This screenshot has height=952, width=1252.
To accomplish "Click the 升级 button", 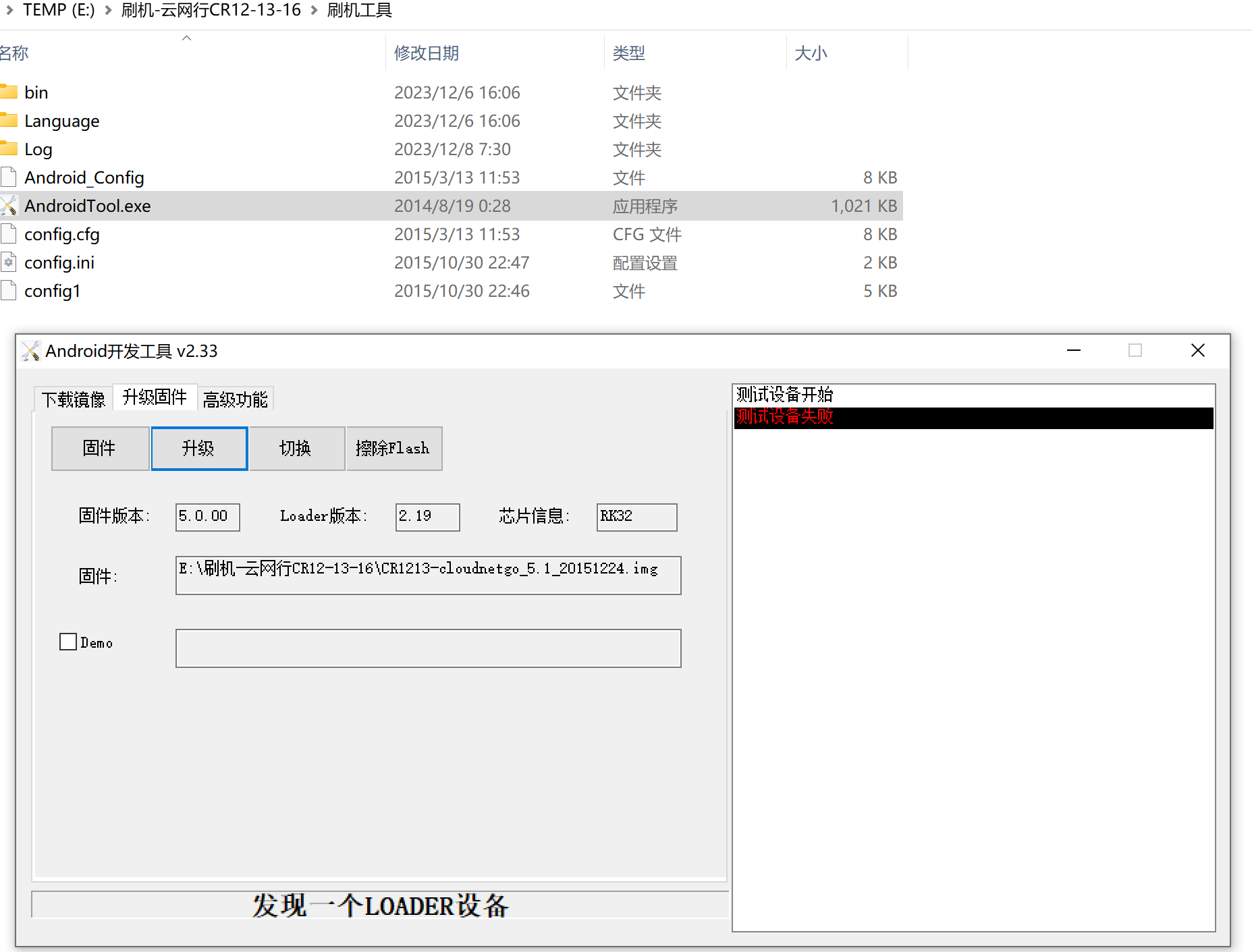I will coord(199,448).
